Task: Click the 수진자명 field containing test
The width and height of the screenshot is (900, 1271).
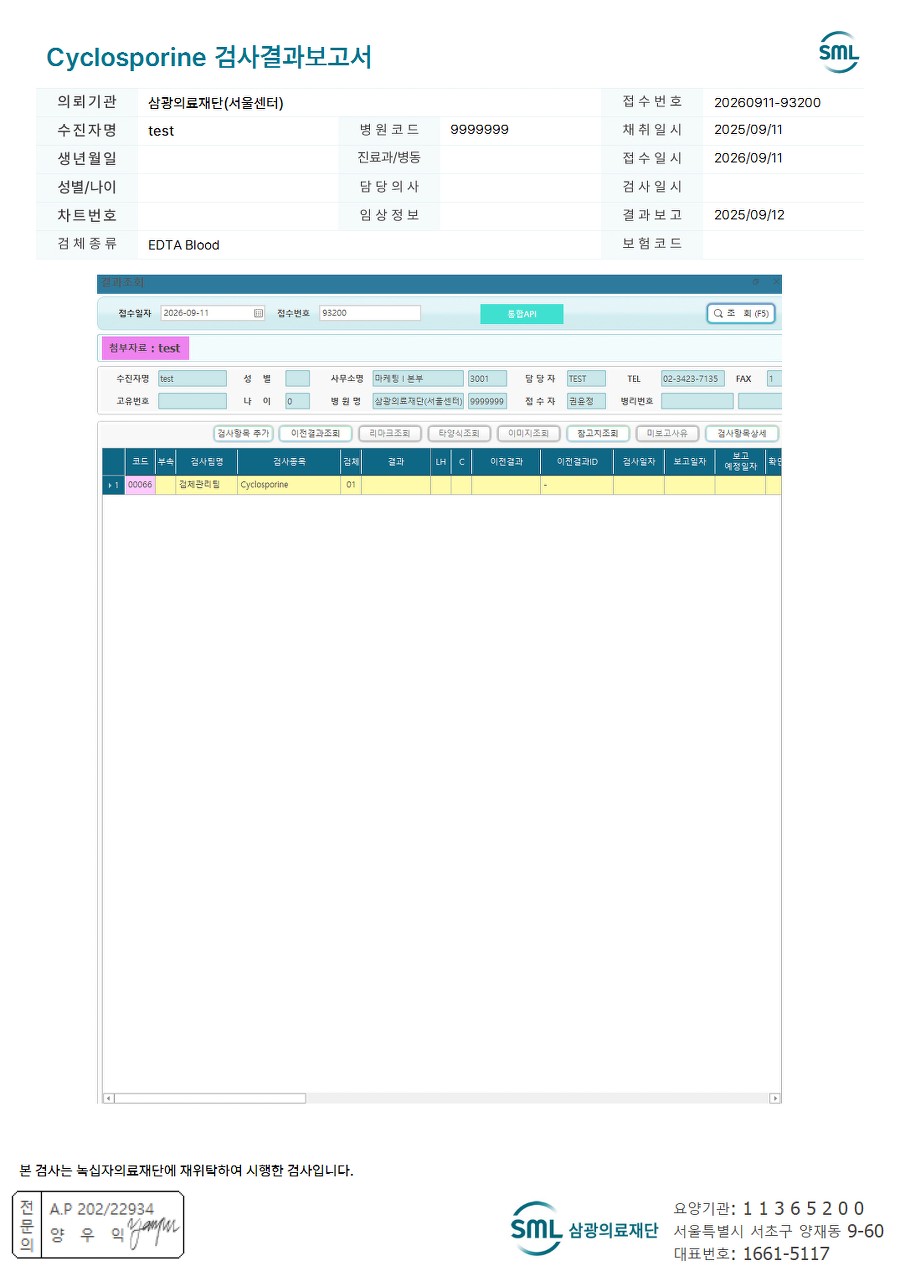Action: [x=193, y=379]
